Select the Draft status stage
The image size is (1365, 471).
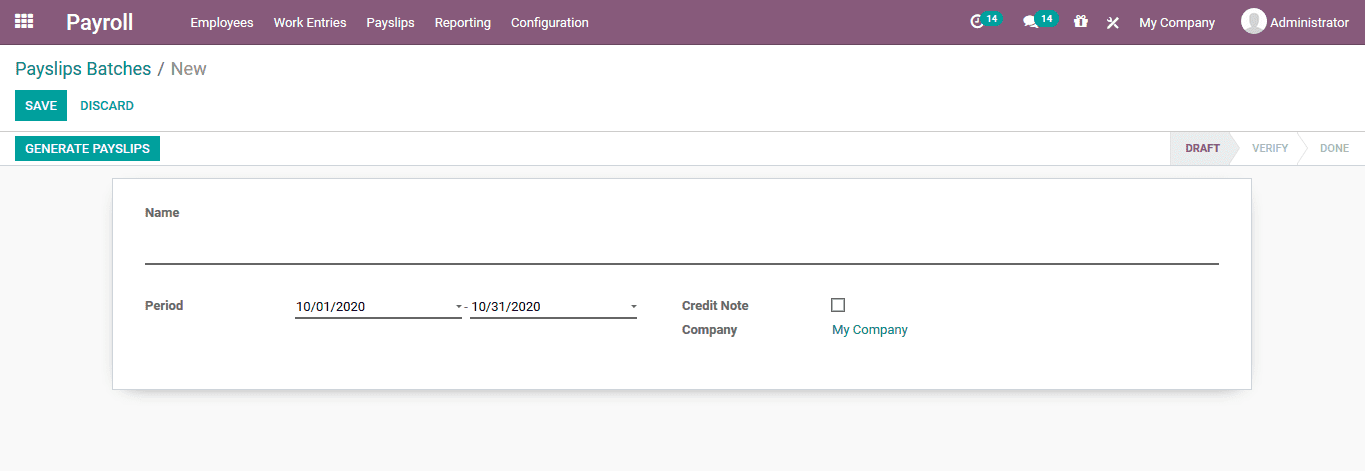tap(1202, 148)
